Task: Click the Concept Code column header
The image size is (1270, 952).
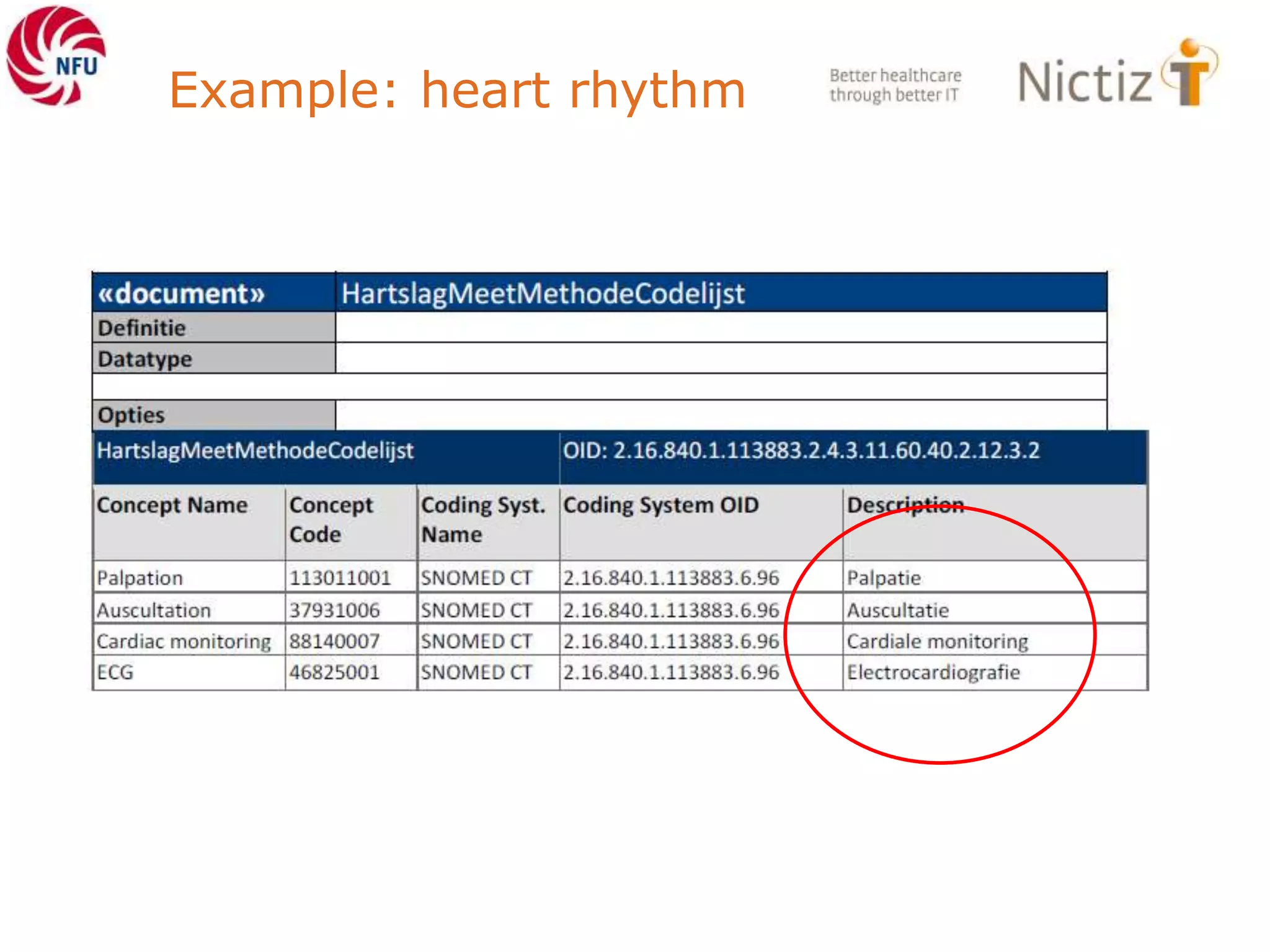Action: (x=351, y=522)
